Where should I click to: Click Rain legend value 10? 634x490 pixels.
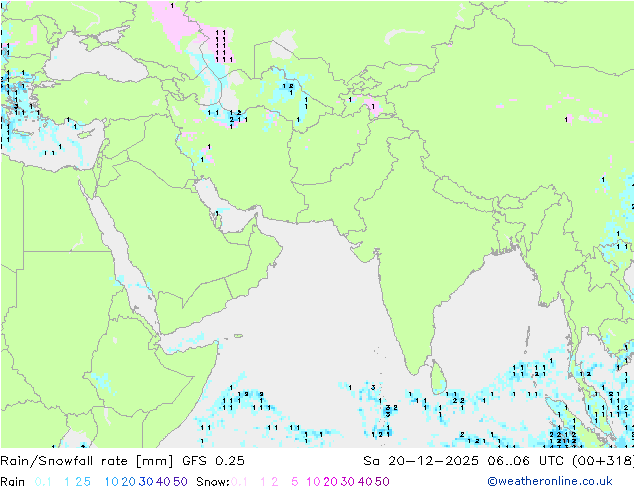click(112, 482)
